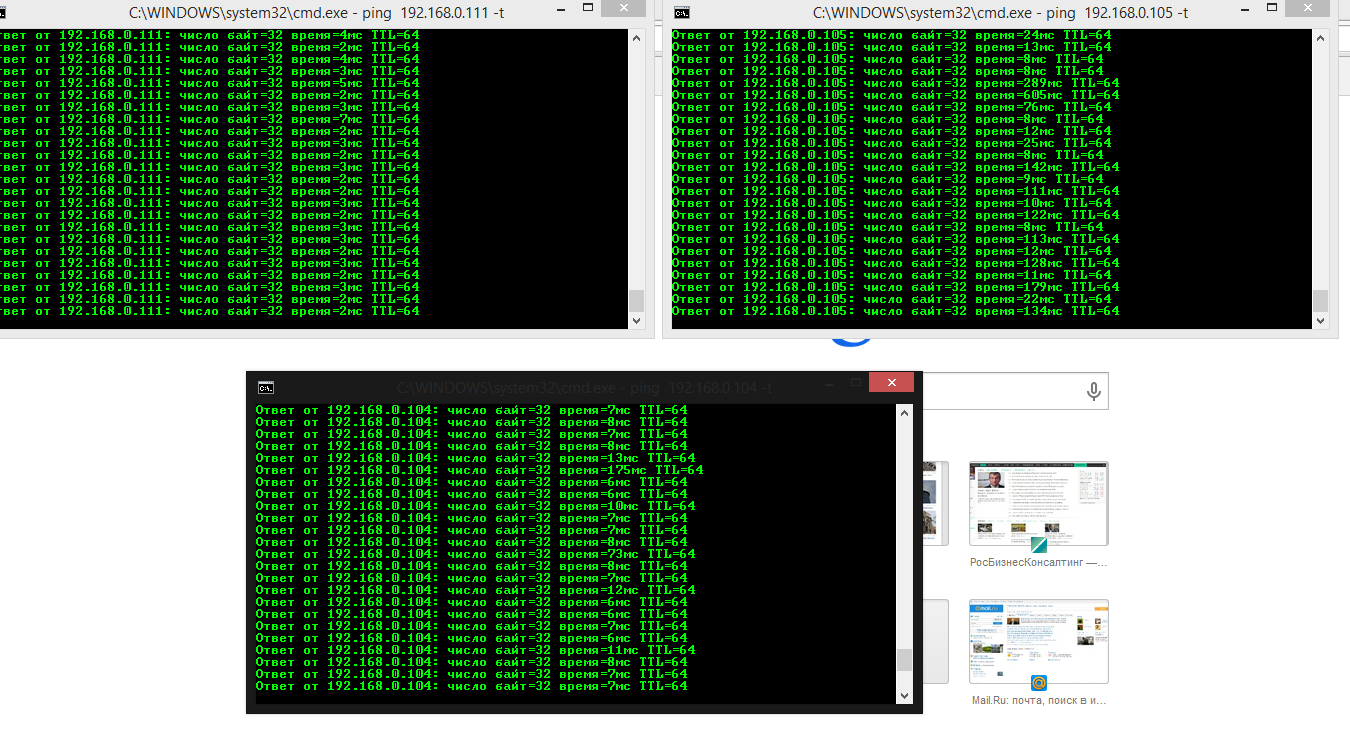This screenshot has width=1350, height=741.
Task: Click the 192.168.0.111 reply with время=5мс
Action: [x=210, y=83]
